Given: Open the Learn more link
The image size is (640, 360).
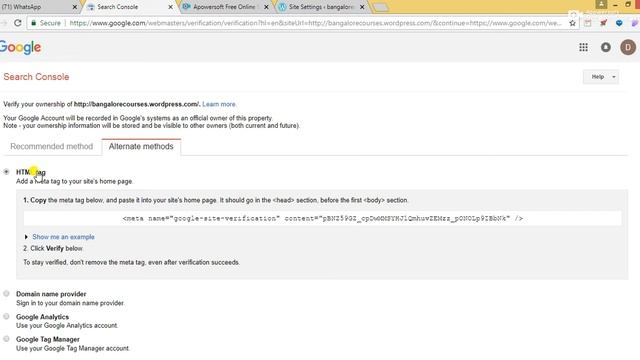Looking at the screenshot, I should click(x=219, y=104).
